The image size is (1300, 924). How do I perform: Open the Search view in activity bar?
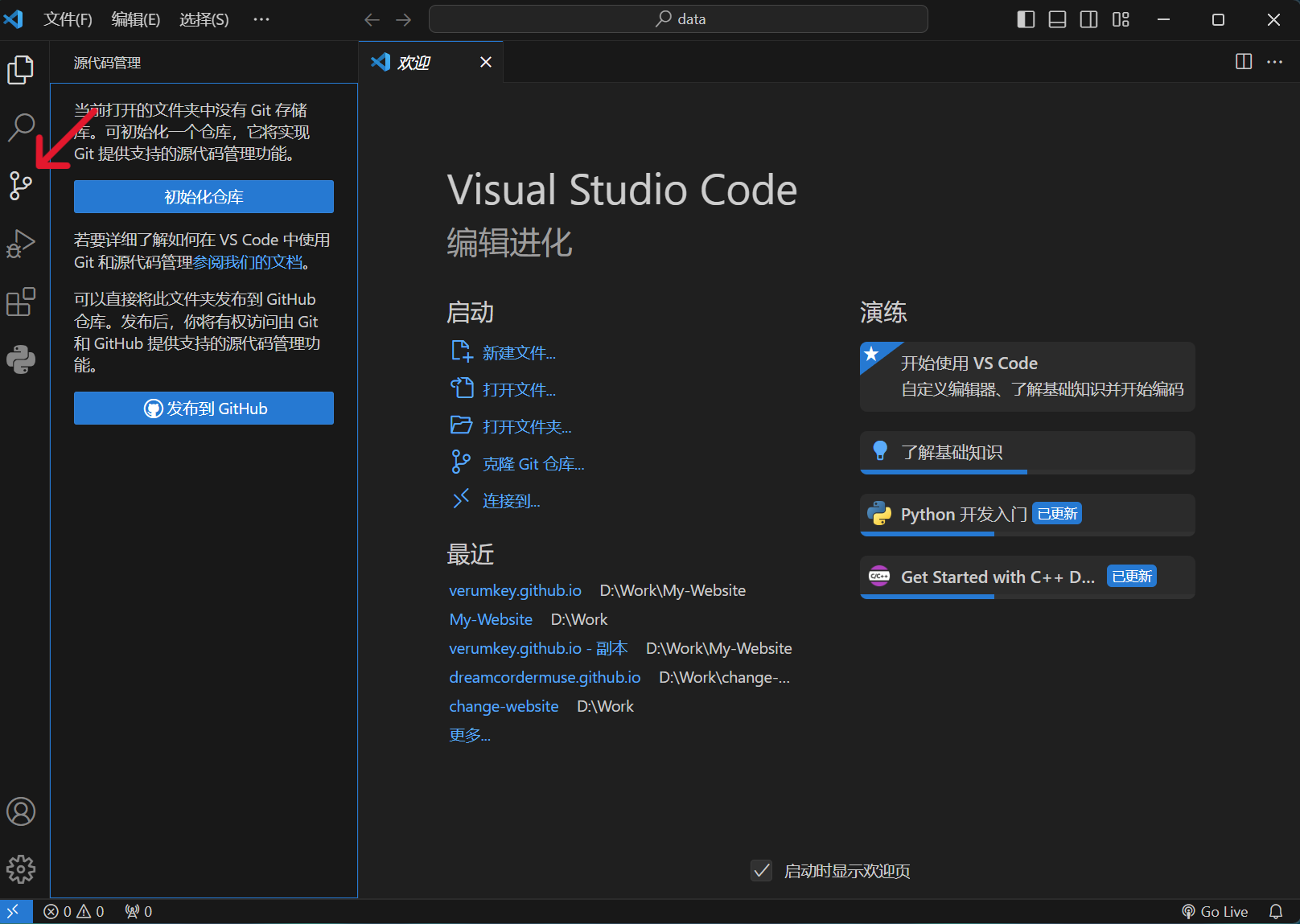click(x=21, y=127)
